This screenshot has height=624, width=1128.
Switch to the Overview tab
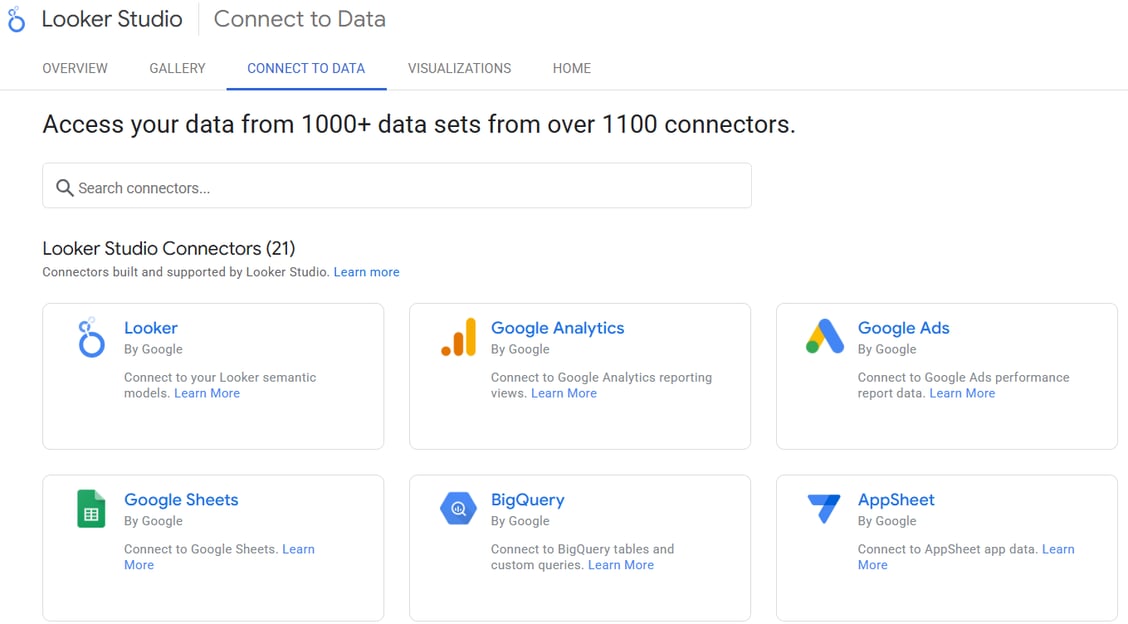pyautogui.click(x=75, y=68)
